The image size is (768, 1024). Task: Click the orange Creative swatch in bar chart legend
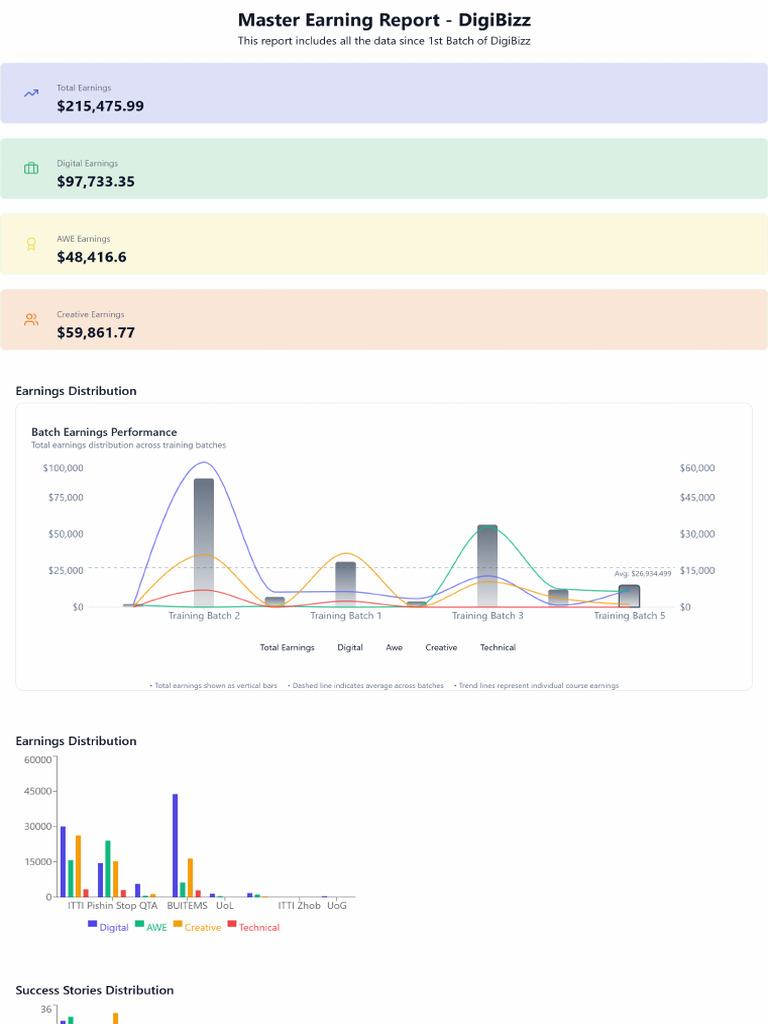(178, 924)
